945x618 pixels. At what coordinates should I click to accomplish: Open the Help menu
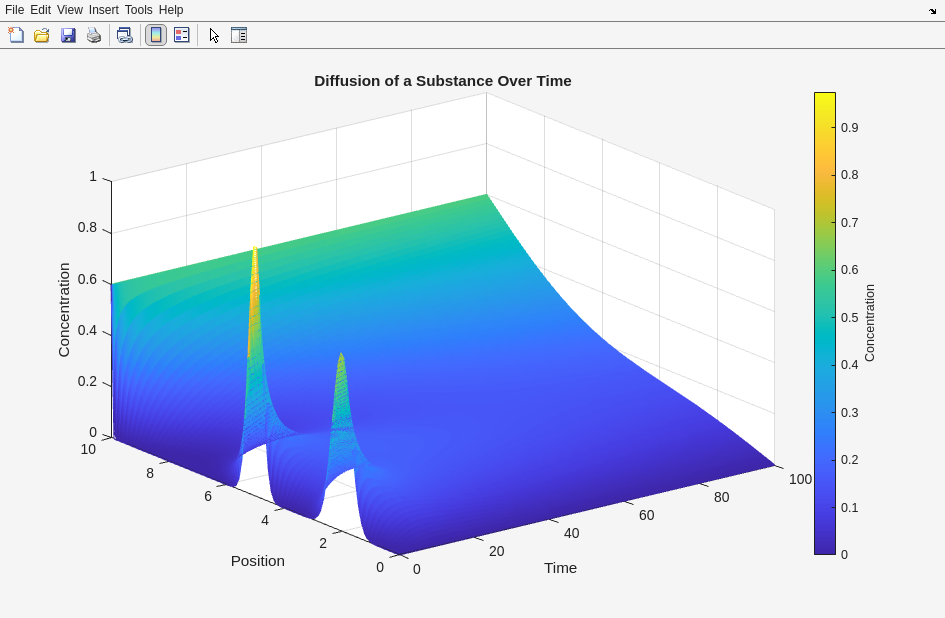(171, 10)
